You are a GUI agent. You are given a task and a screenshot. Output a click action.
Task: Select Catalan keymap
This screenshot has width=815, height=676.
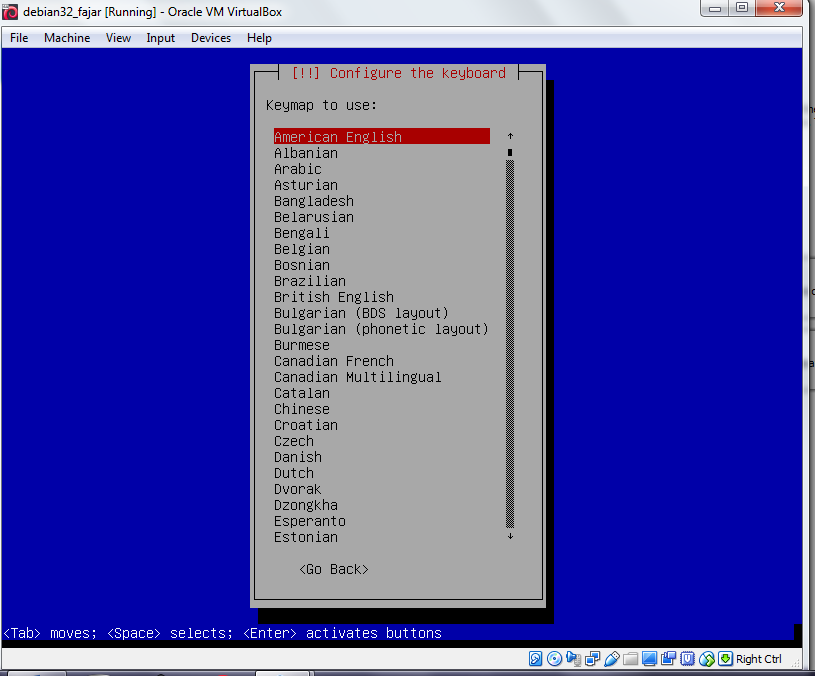click(x=302, y=393)
